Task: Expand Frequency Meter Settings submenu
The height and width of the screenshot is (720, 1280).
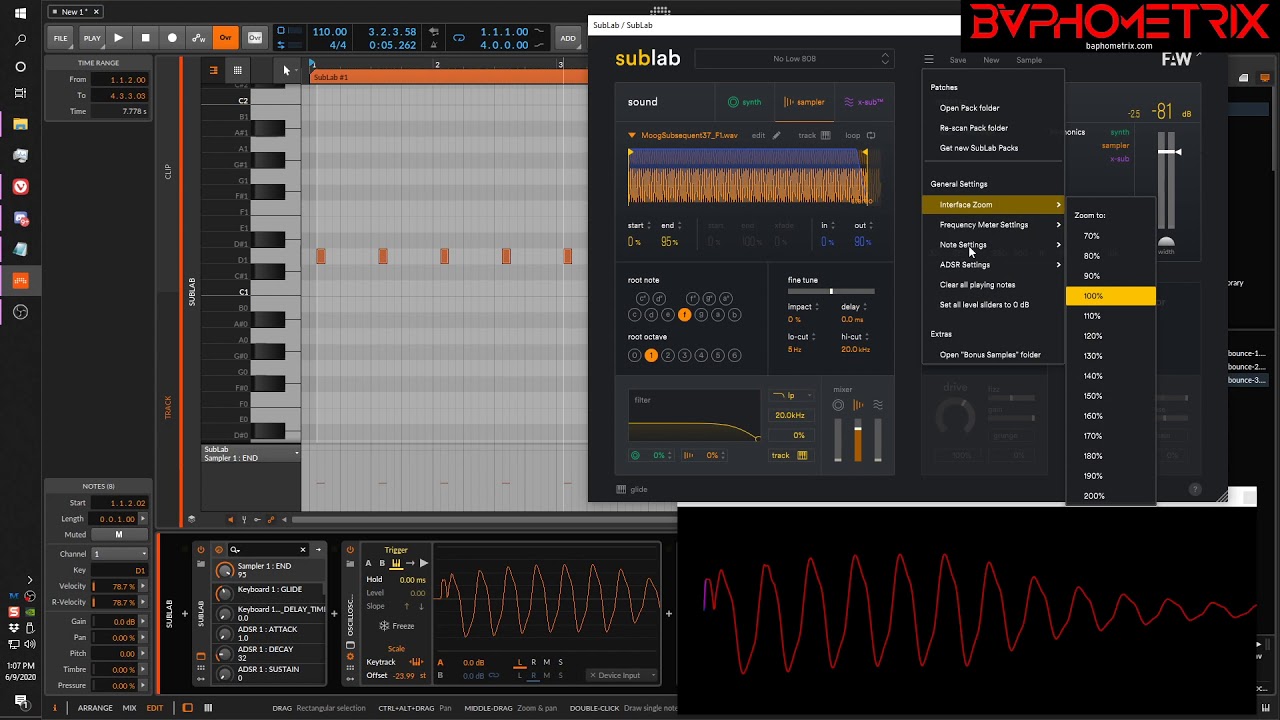Action: pyautogui.click(x=993, y=225)
